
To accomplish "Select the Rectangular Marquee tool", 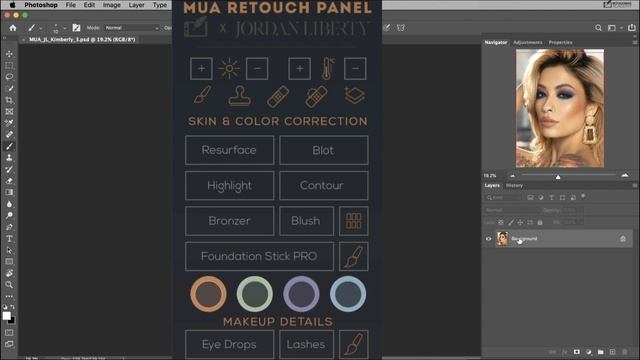I will 9,65.
